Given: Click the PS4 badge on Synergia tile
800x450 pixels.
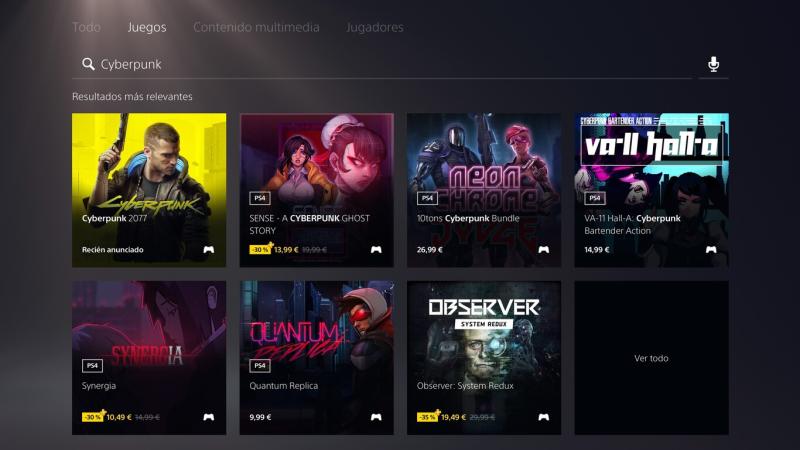Looking at the screenshot, I should pos(92,365).
